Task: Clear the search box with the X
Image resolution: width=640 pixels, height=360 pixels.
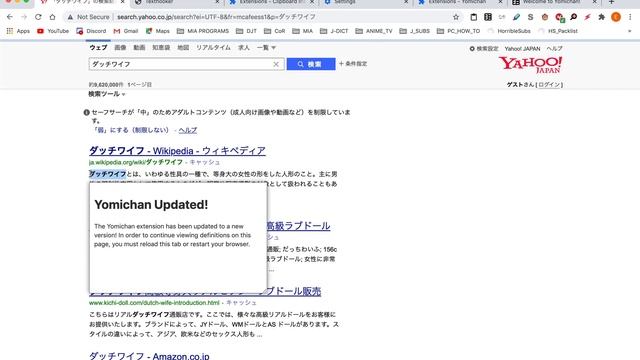Action: [276, 64]
